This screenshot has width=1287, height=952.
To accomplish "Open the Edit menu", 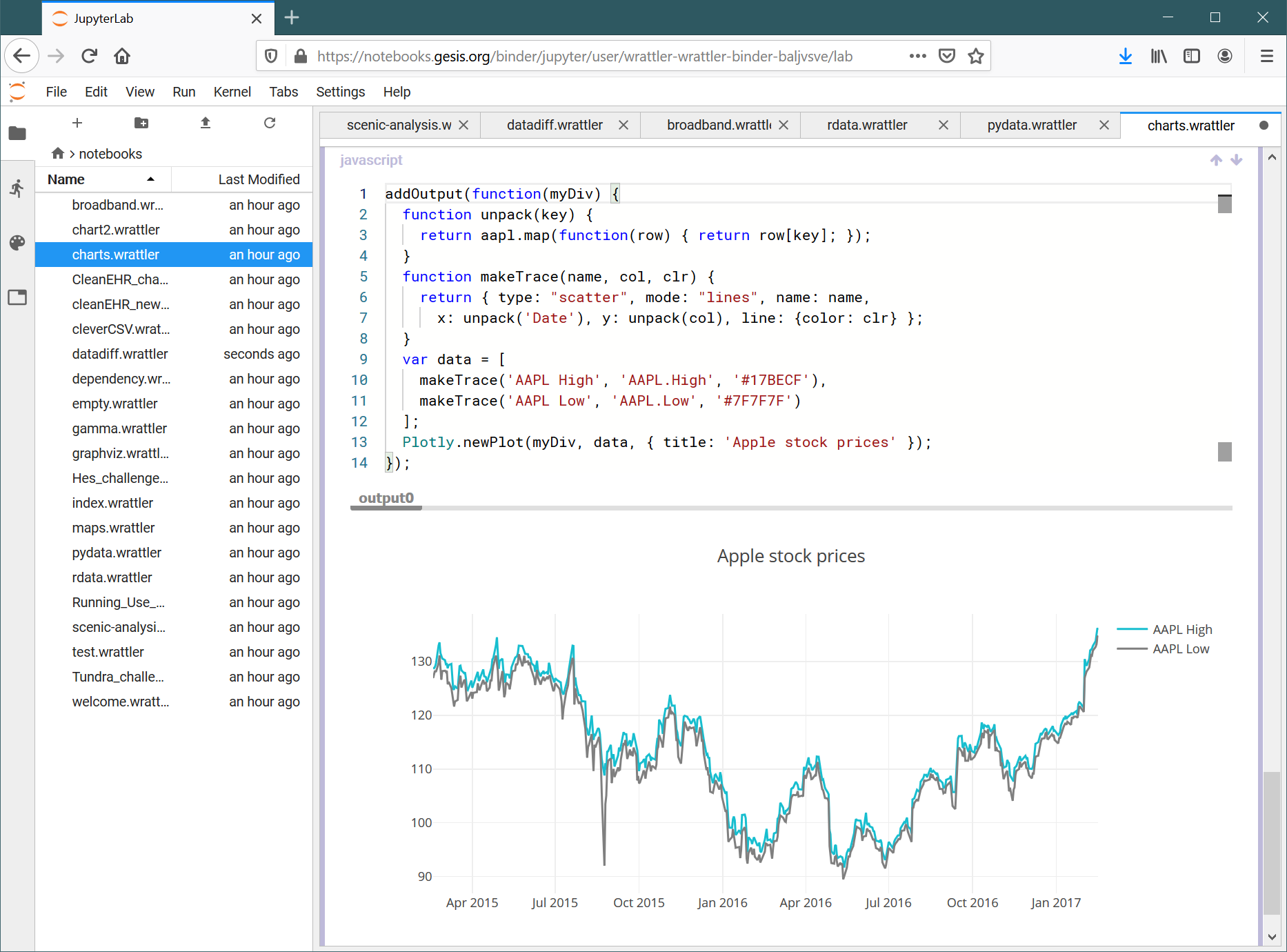I will tap(96, 92).
